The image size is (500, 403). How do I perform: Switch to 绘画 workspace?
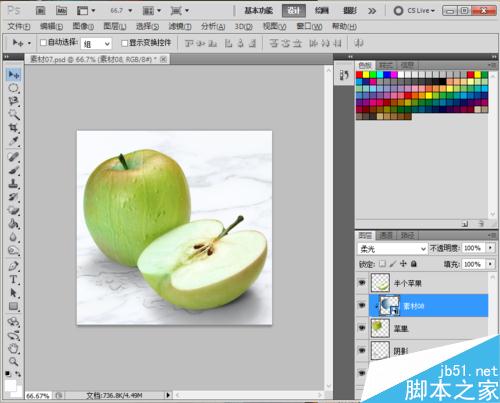coord(322,11)
